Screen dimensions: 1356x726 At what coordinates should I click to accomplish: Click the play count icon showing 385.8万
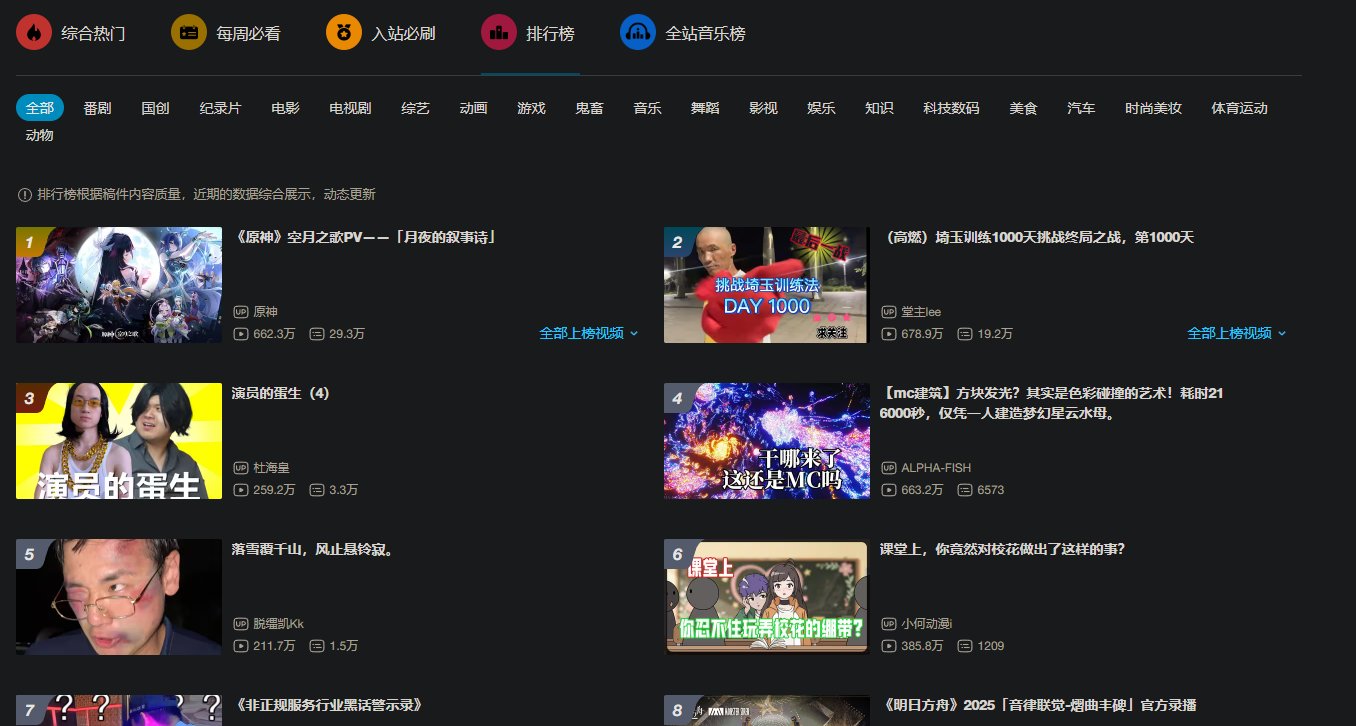[888, 646]
